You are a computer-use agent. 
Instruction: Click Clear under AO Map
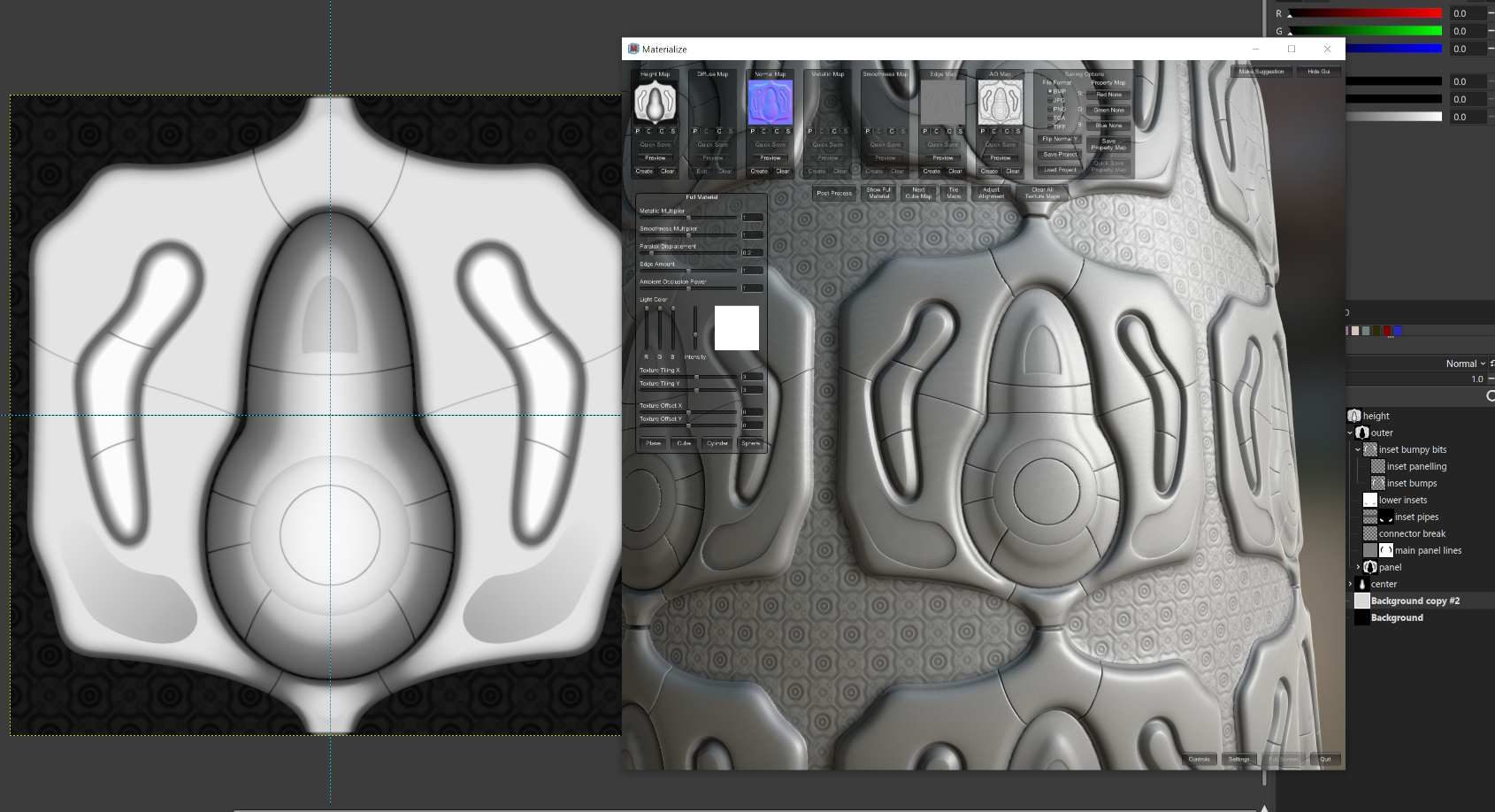(1013, 172)
